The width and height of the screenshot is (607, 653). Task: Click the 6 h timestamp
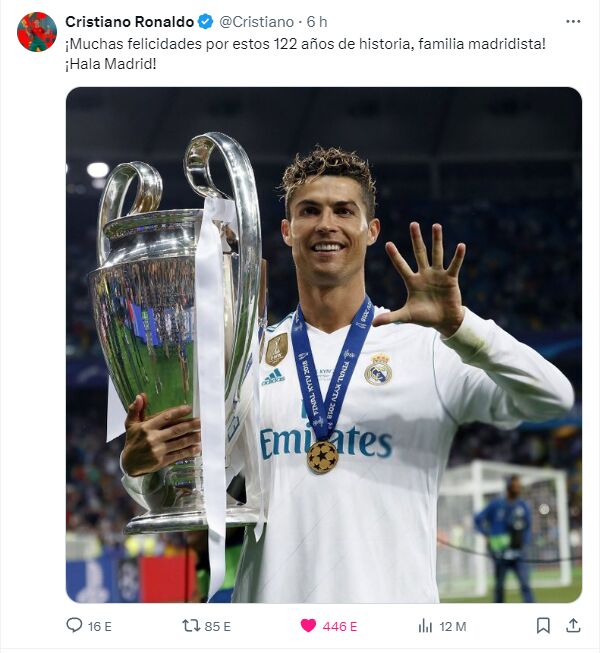[317, 22]
